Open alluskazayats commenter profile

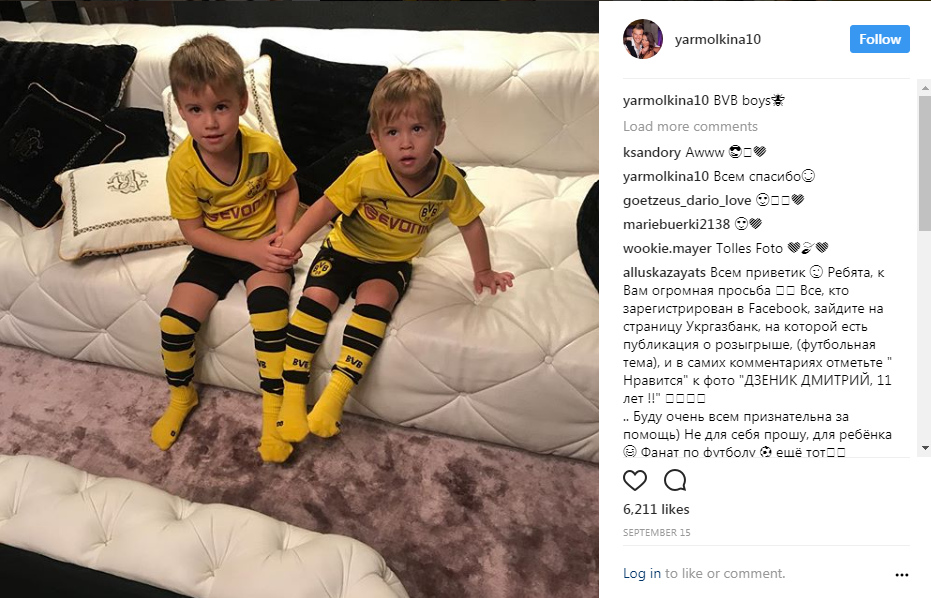(664, 273)
